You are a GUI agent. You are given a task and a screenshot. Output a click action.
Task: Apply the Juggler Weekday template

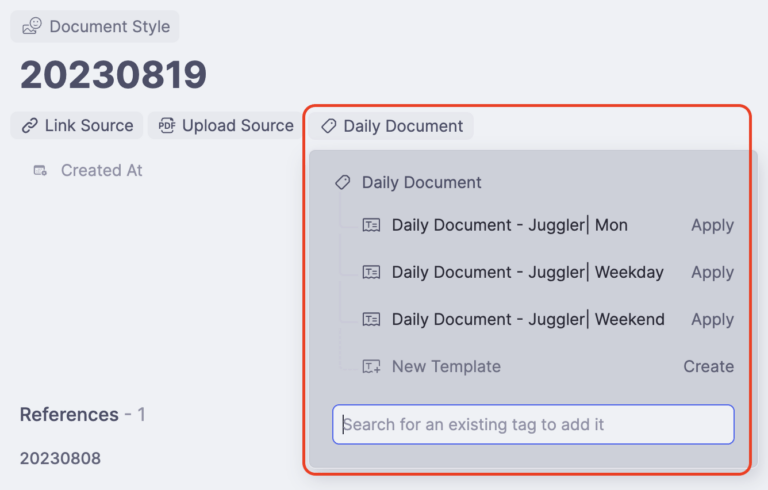coord(712,272)
